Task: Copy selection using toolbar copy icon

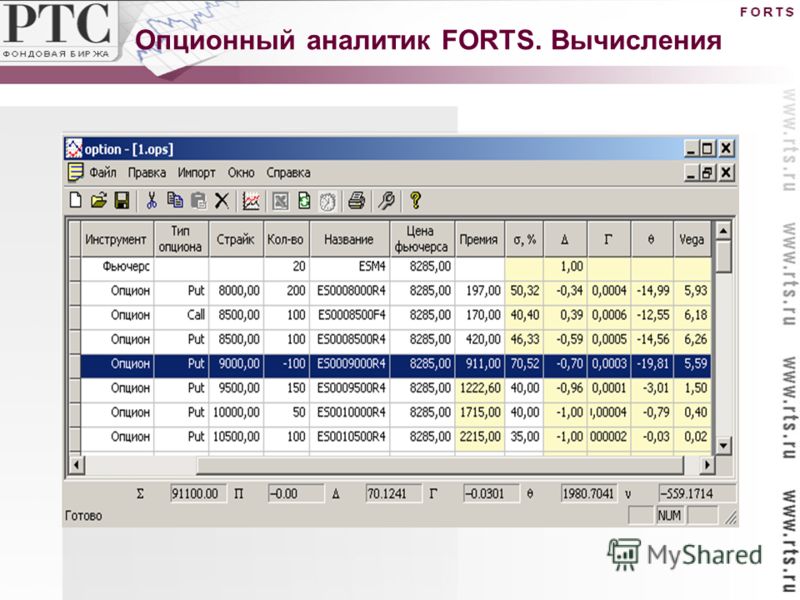Action: [175, 201]
